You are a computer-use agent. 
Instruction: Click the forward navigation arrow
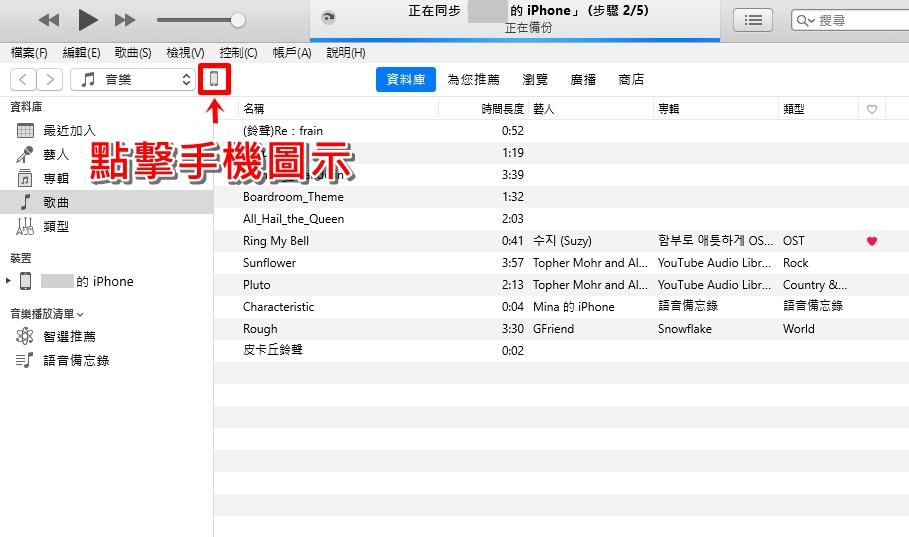[x=50, y=79]
